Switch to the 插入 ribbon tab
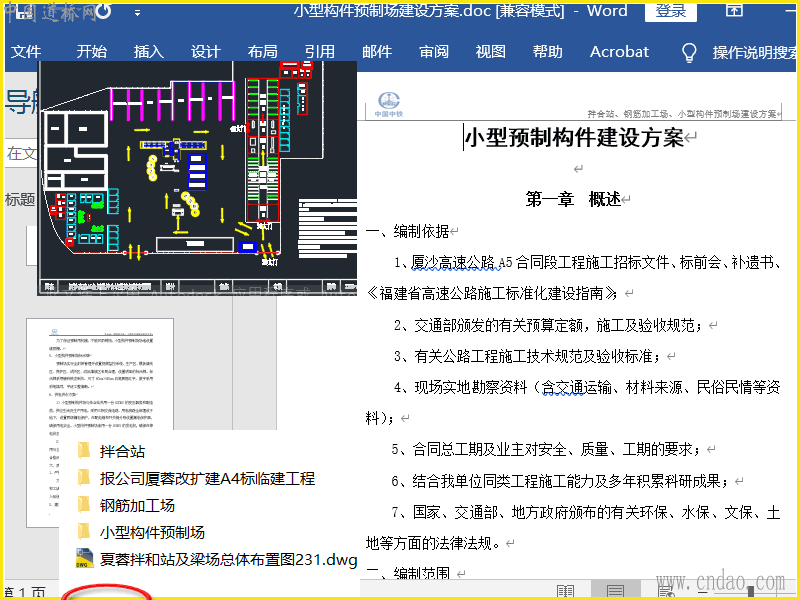 click(148, 52)
